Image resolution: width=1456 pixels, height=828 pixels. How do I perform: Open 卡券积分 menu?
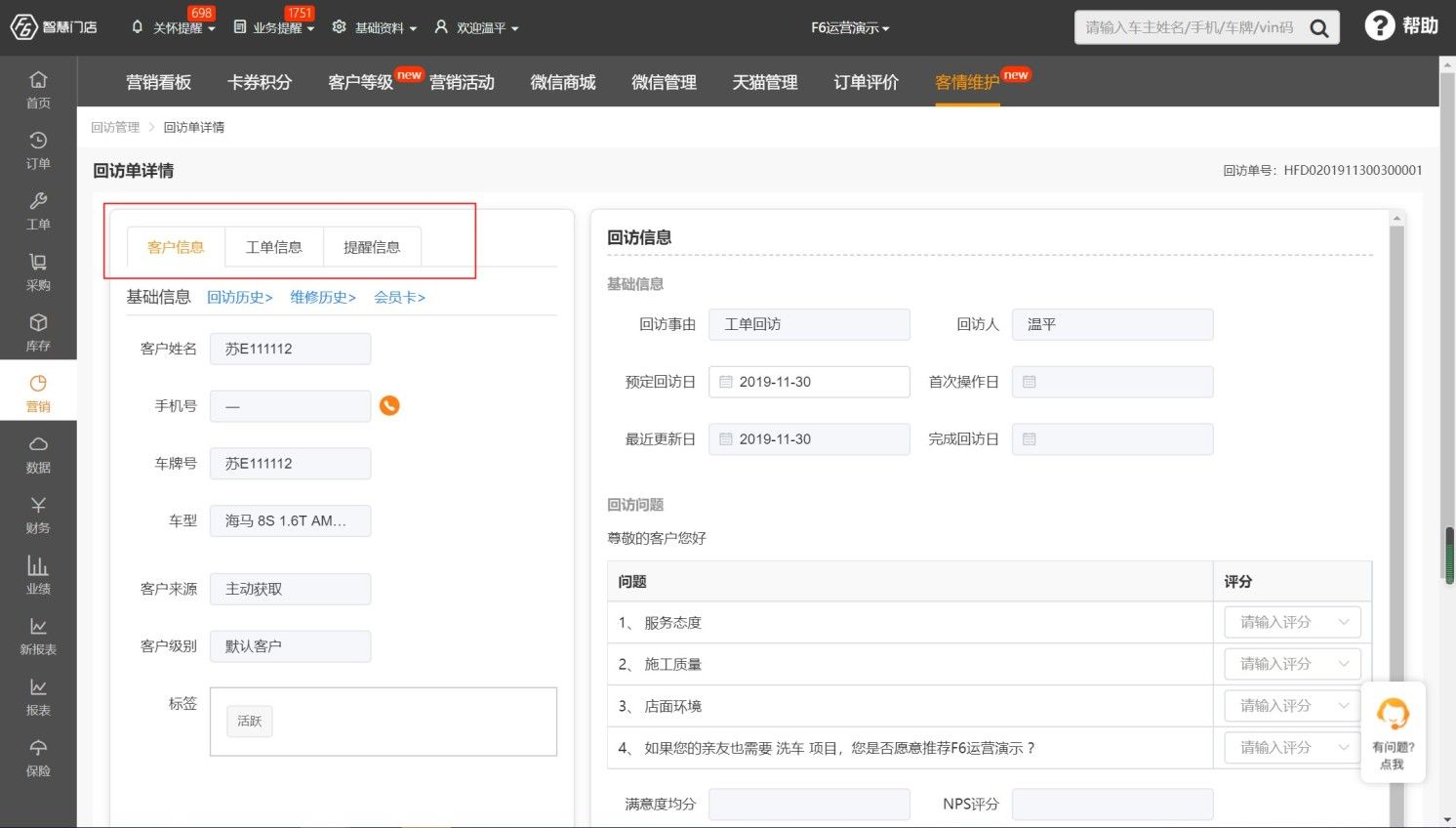(260, 82)
